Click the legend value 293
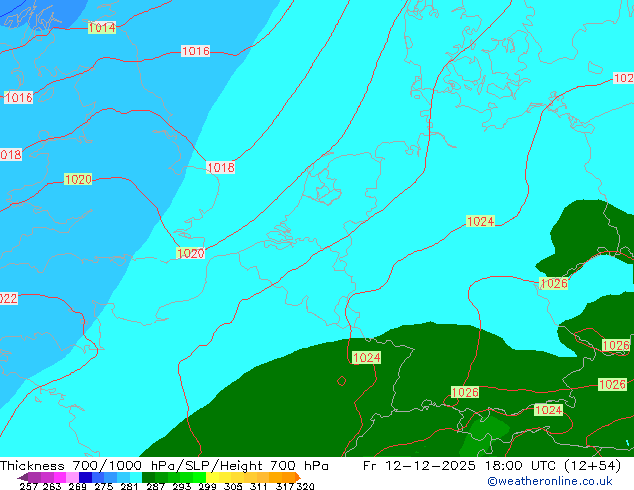634x490 pixels. tap(181, 486)
